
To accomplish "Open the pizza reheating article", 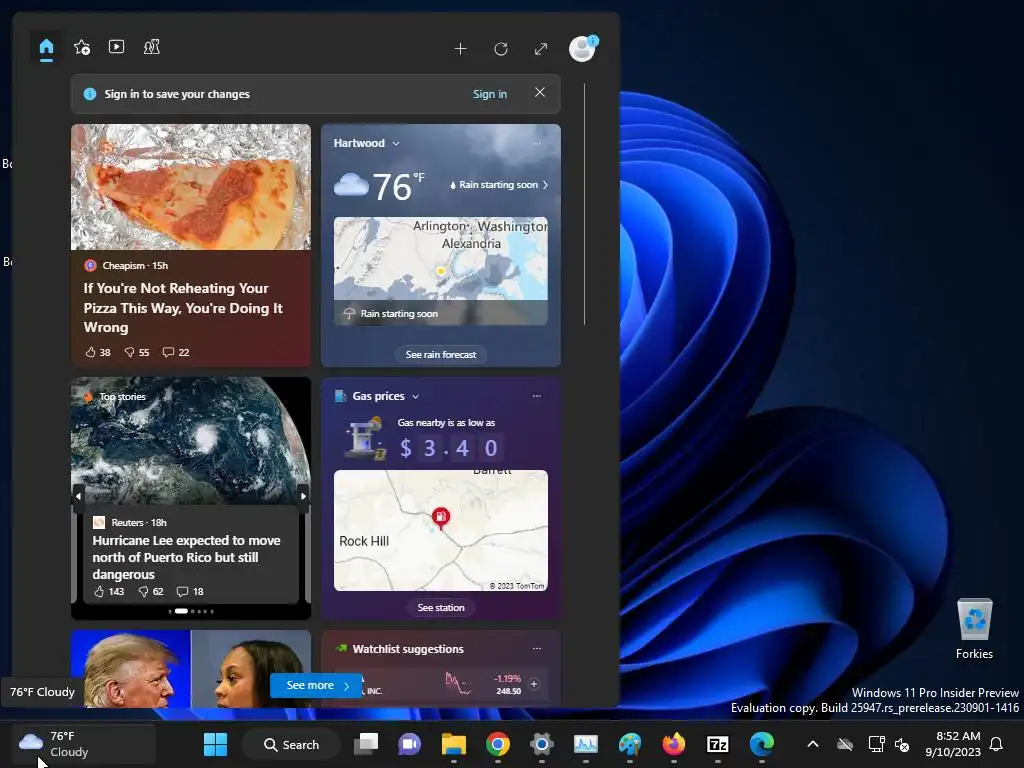I will tap(184, 308).
